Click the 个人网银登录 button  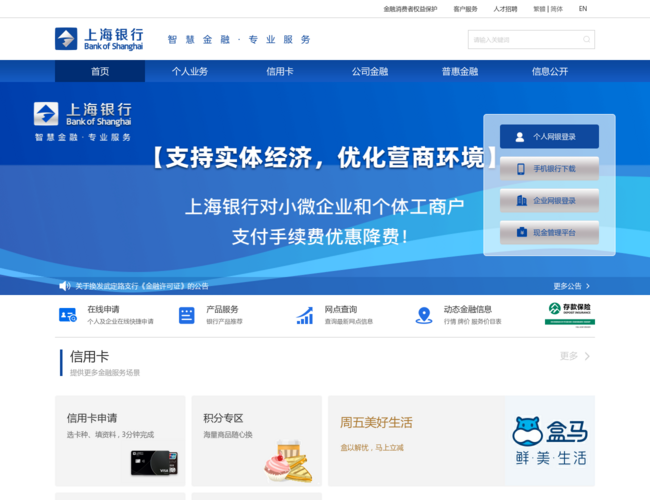pos(549,137)
